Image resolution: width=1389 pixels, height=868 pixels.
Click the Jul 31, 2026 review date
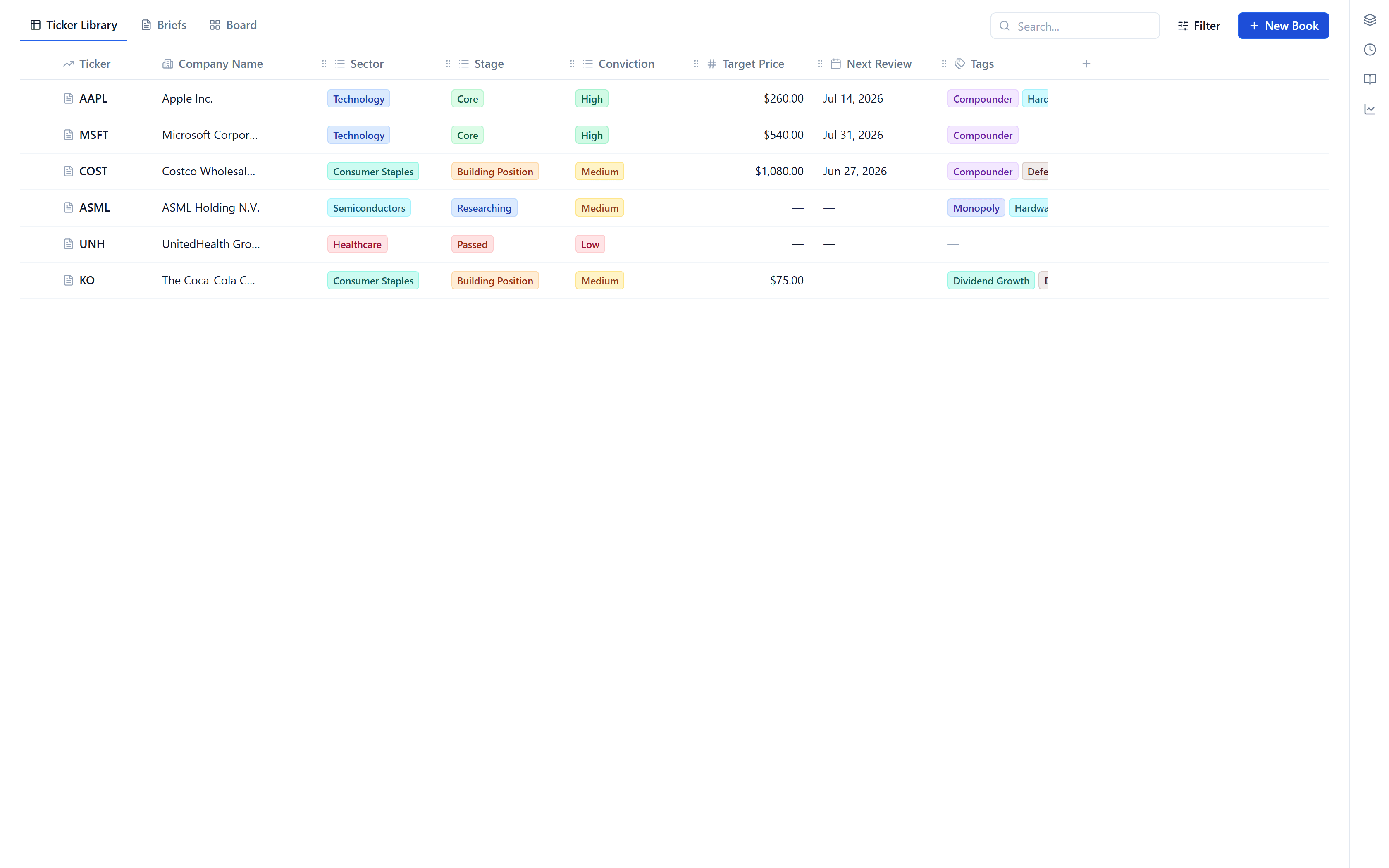pyautogui.click(x=853, y=135)
